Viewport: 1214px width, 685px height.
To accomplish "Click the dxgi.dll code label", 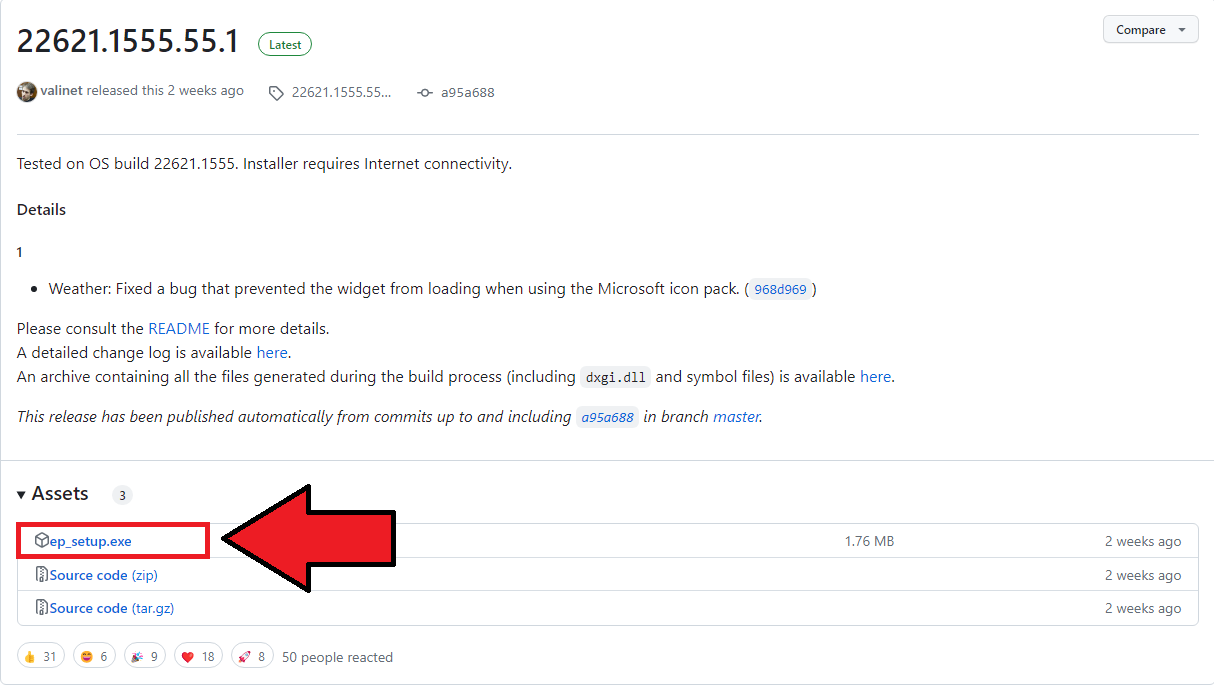I will (x=616, y=377).
